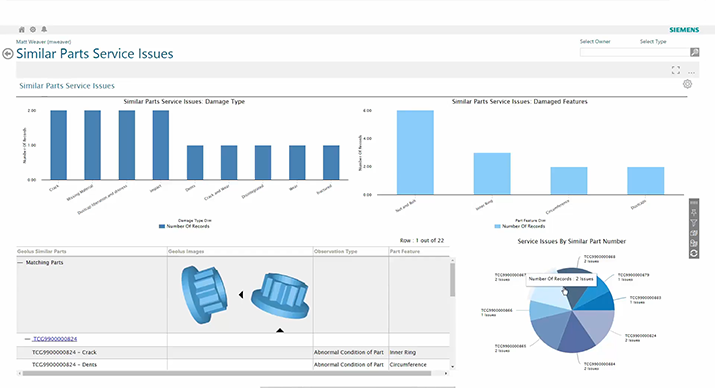Click the Geolus Images column header
This screenshot has height=388, width=715.
tap(240, 252)
